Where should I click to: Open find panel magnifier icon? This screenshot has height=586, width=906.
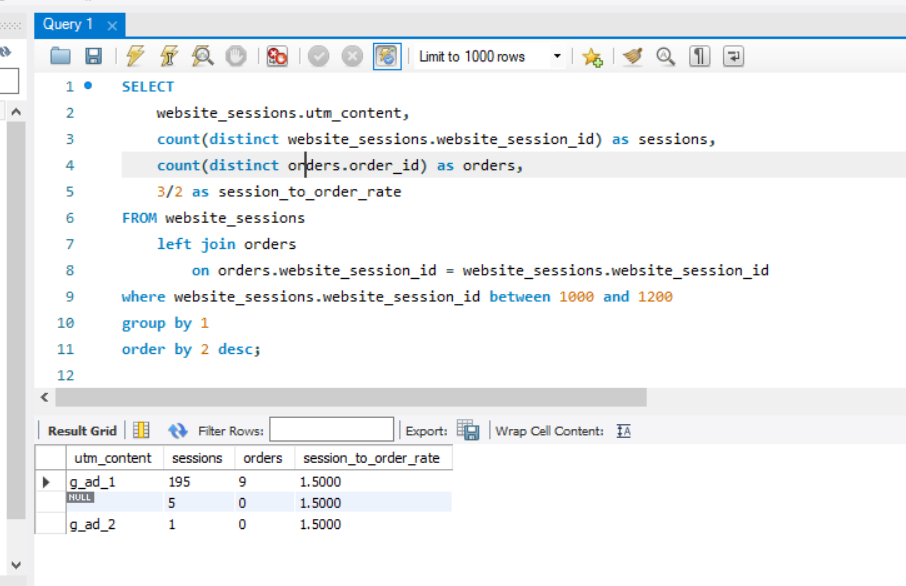(666, 56)
